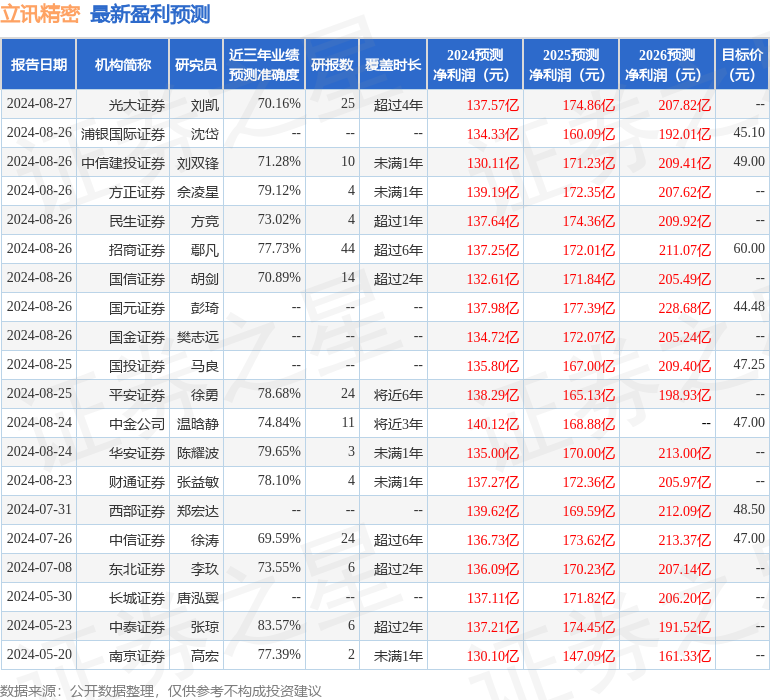770x700 pixels.
Task: Select the 2024预测净利润 column header
Action: tap(475, 64)
